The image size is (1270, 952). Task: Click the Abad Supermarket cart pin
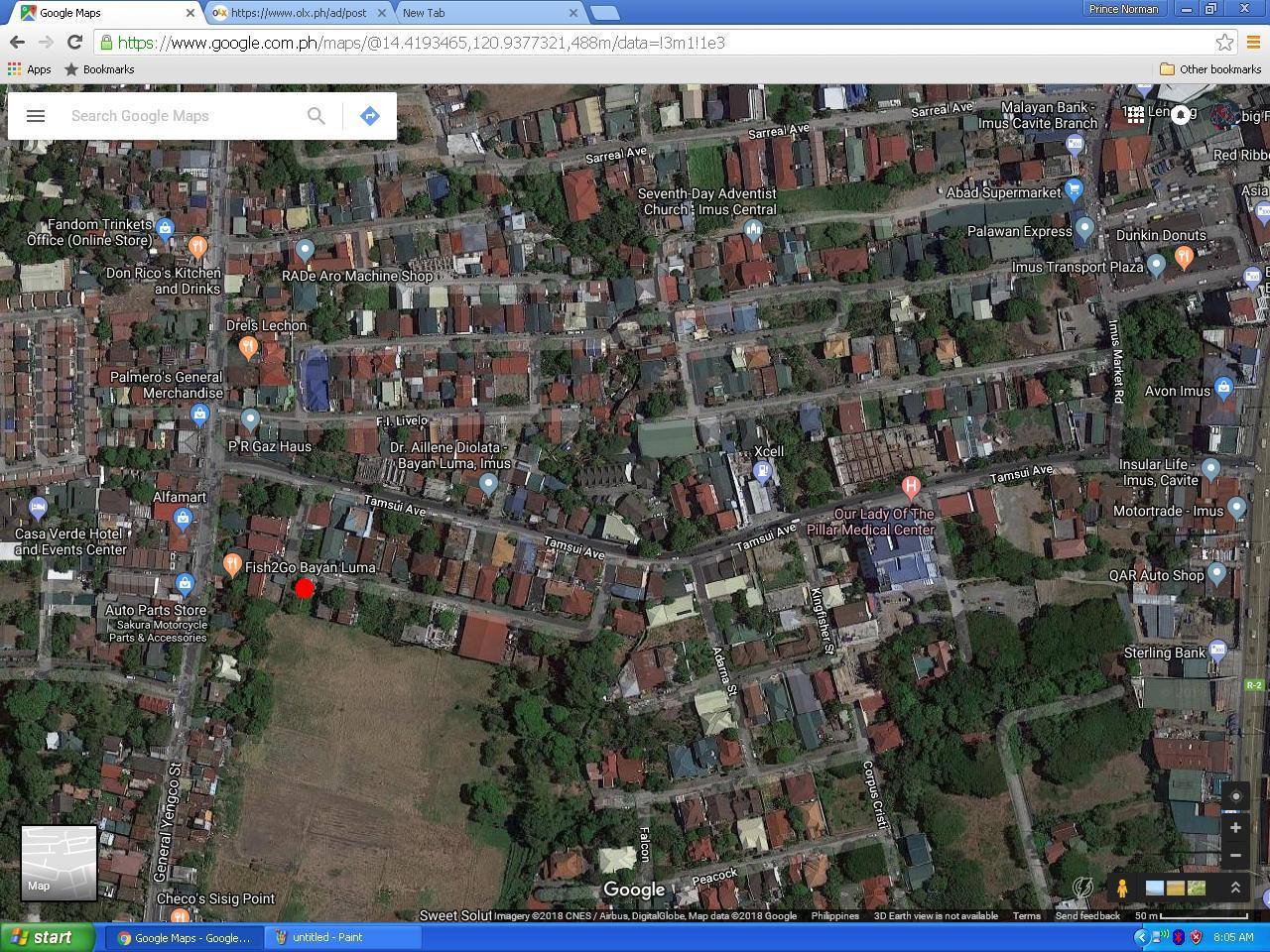[1073, 189]
